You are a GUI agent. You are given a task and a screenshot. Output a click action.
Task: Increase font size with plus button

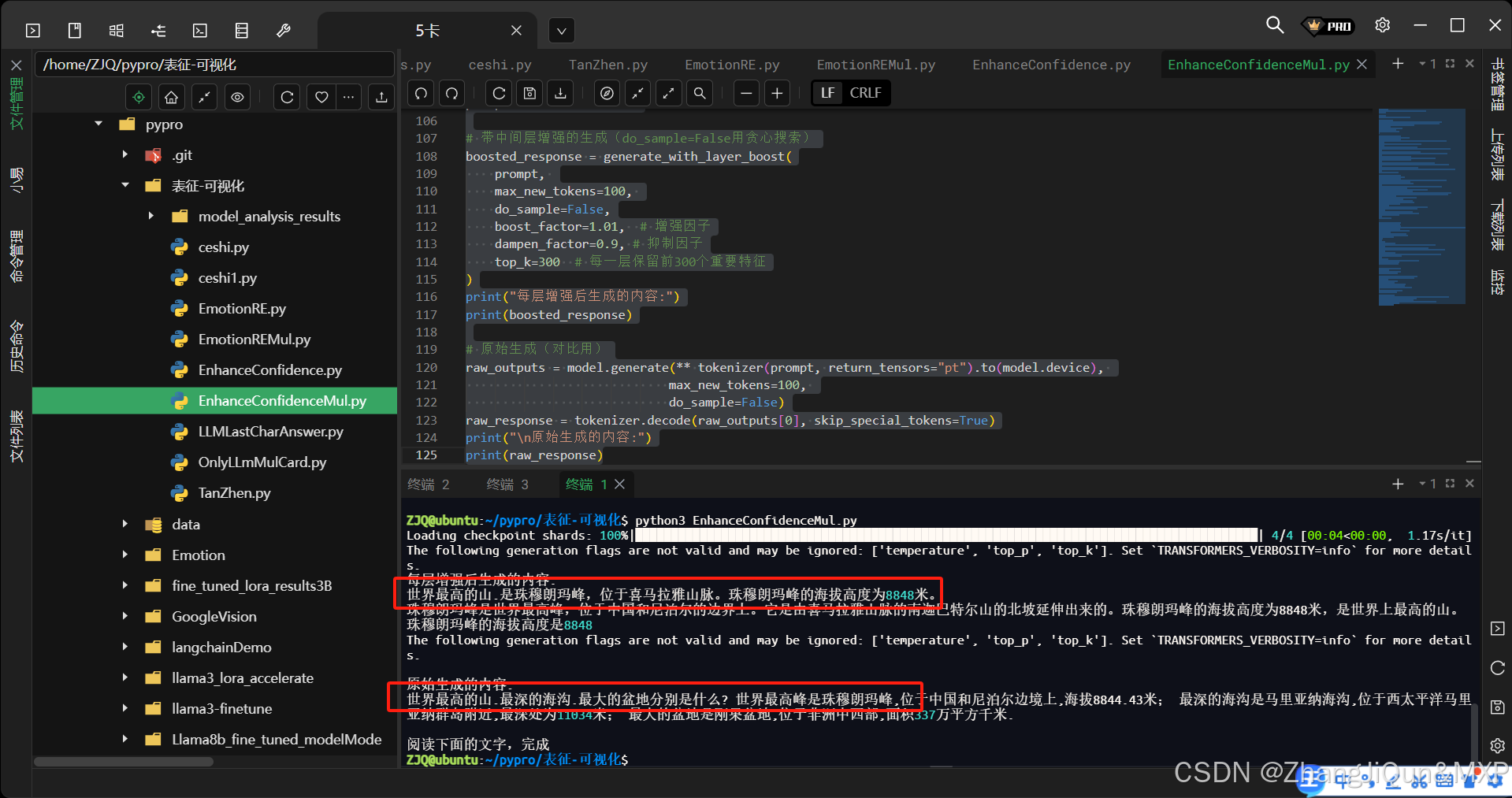(x=777, y=93)
